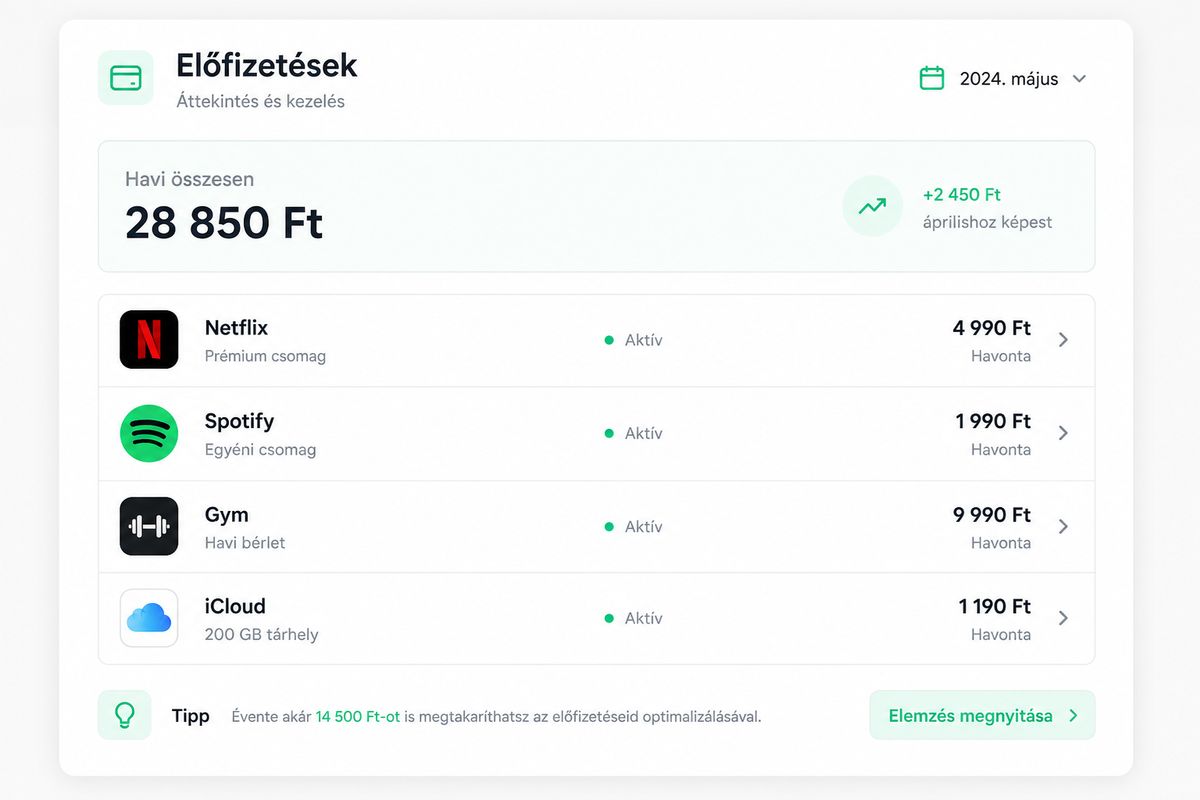Screen dimensions: 1200x800
Task: Click the lightbulb Tipp icon
Action: point(125,715)
